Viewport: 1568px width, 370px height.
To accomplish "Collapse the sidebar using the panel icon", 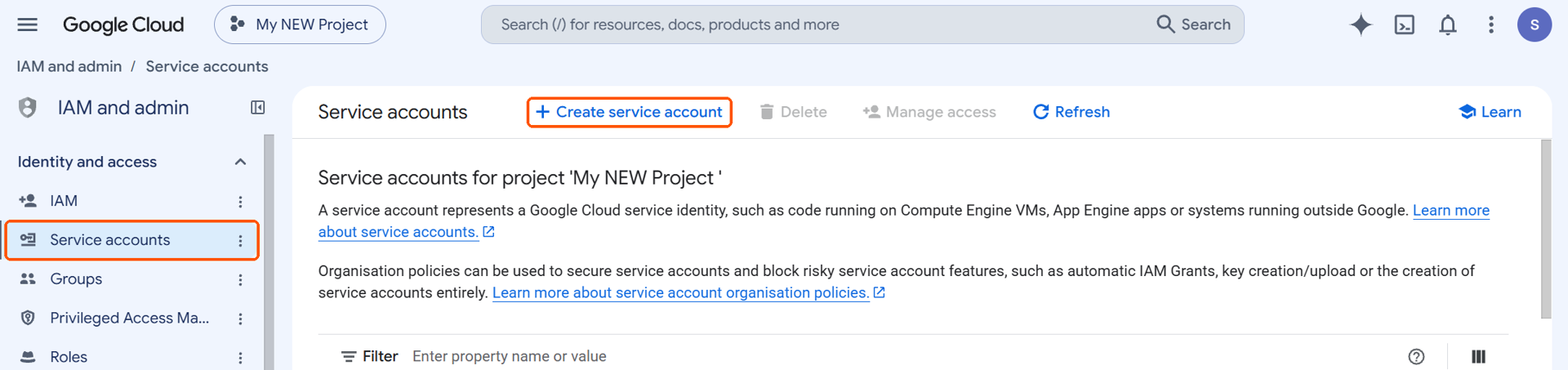I will [258, 108].
